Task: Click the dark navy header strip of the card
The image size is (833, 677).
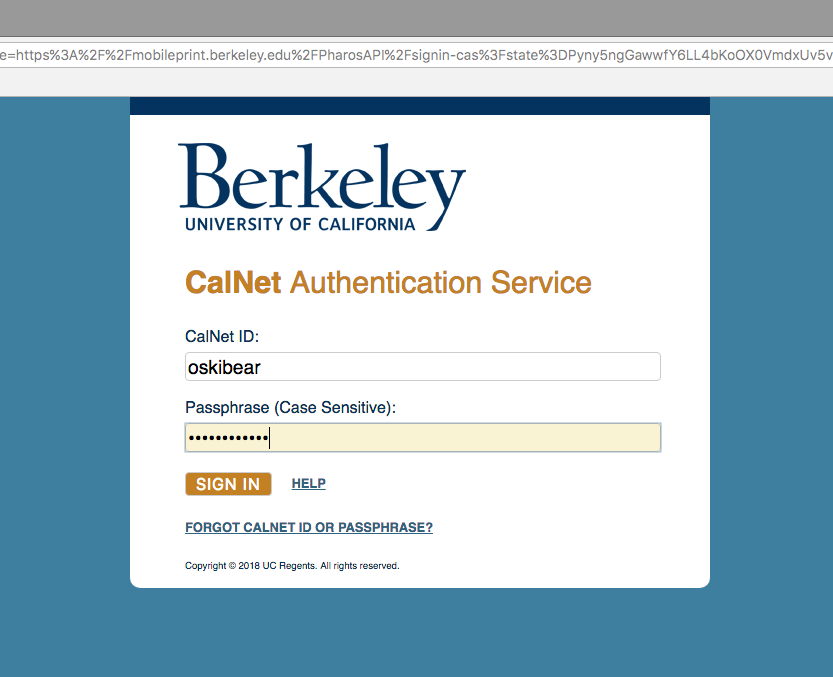Action: [x=420, y=106]
